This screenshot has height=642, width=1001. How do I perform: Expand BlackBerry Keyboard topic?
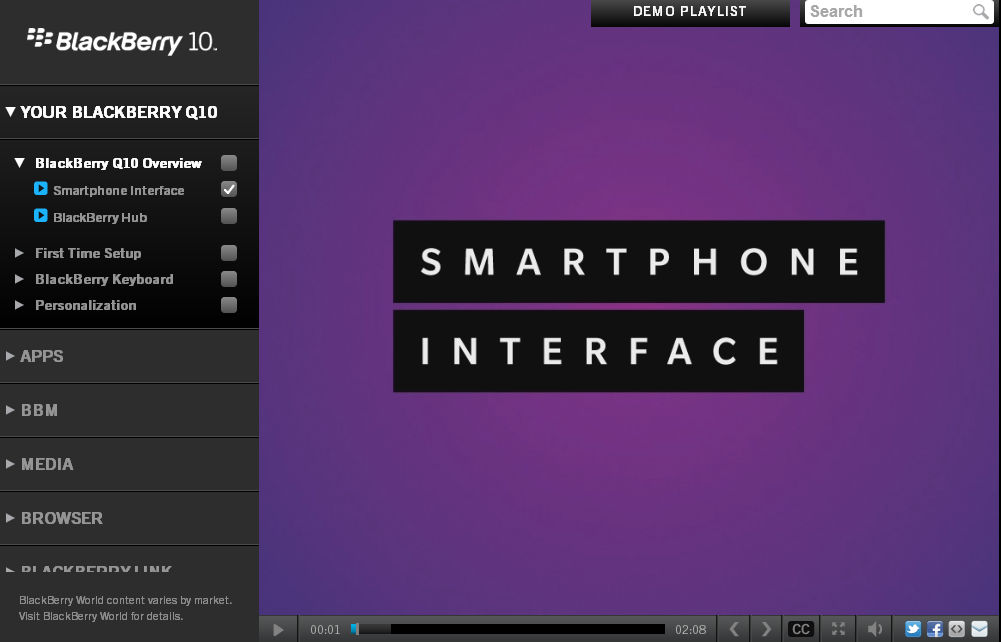click(x=19, y=279)
